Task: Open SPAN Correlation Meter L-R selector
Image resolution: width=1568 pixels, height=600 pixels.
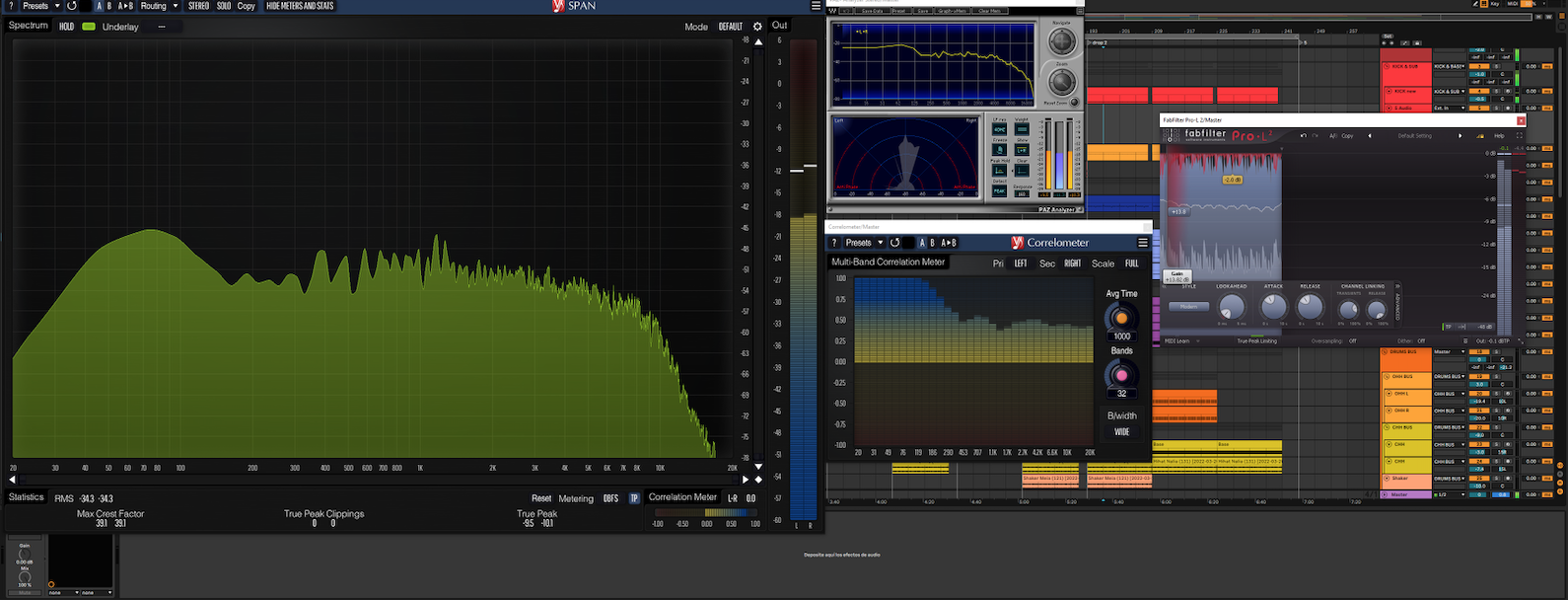Action: pos(733,498)
